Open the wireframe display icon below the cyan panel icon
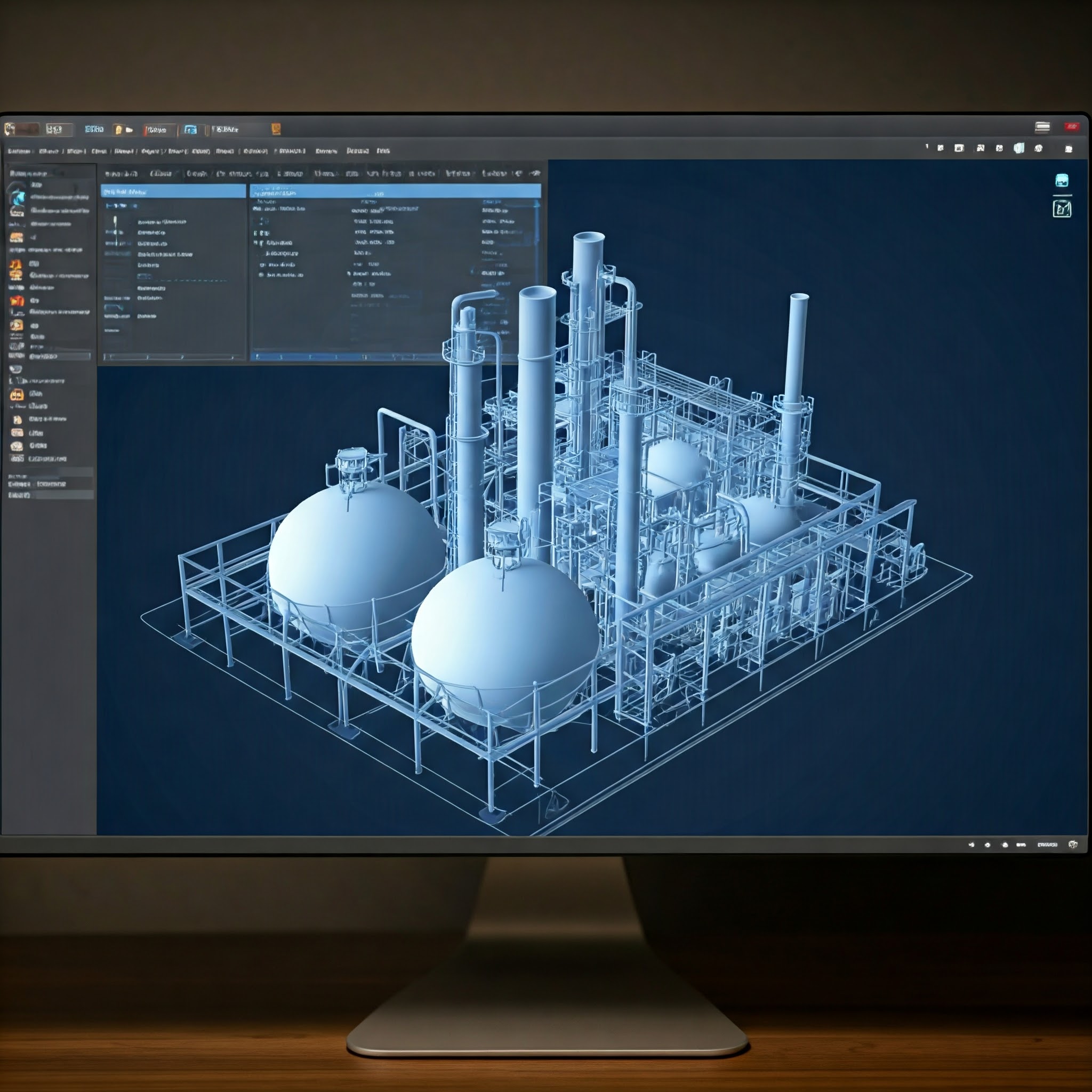Image resolution: width=1092 pixels, height=1092 pixels. (x=1062, y=208)
